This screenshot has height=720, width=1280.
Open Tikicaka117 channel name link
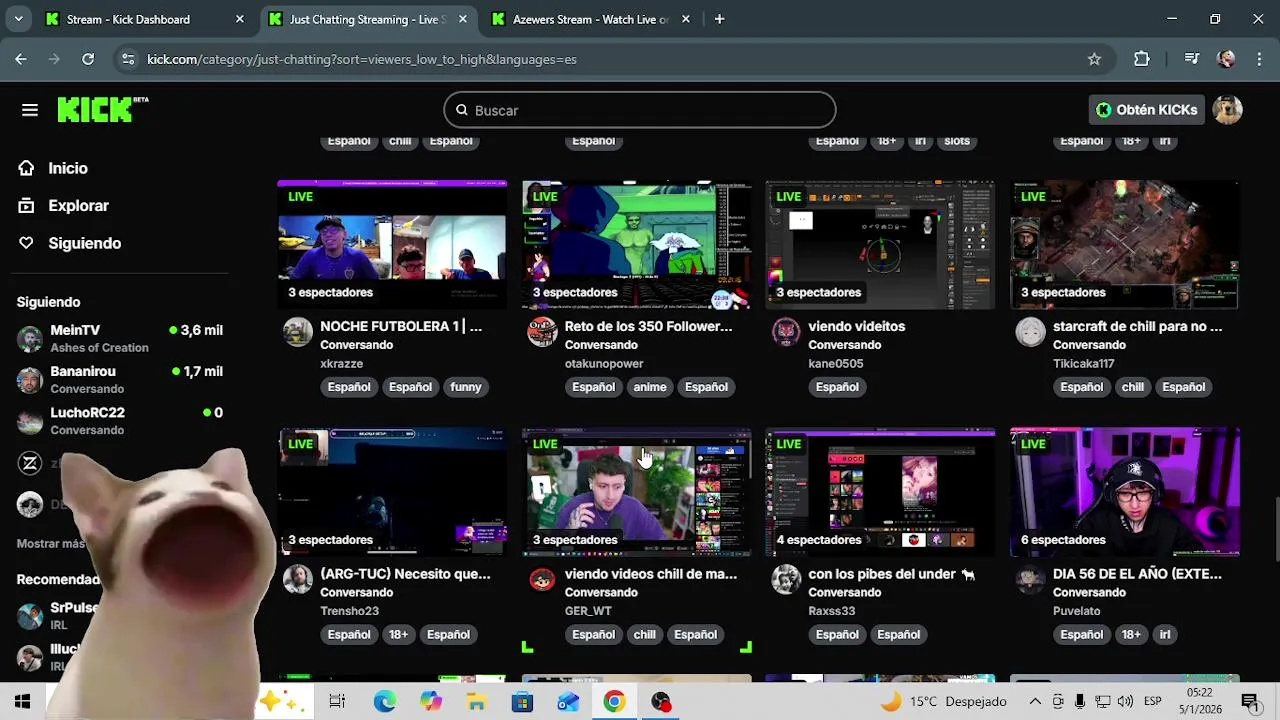(x=1083, y=364)
